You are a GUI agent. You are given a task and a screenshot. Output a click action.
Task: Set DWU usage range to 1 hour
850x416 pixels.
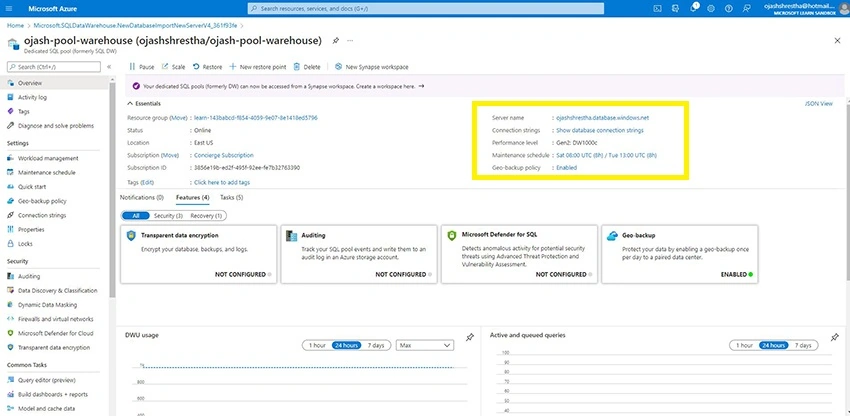[317, 345]
